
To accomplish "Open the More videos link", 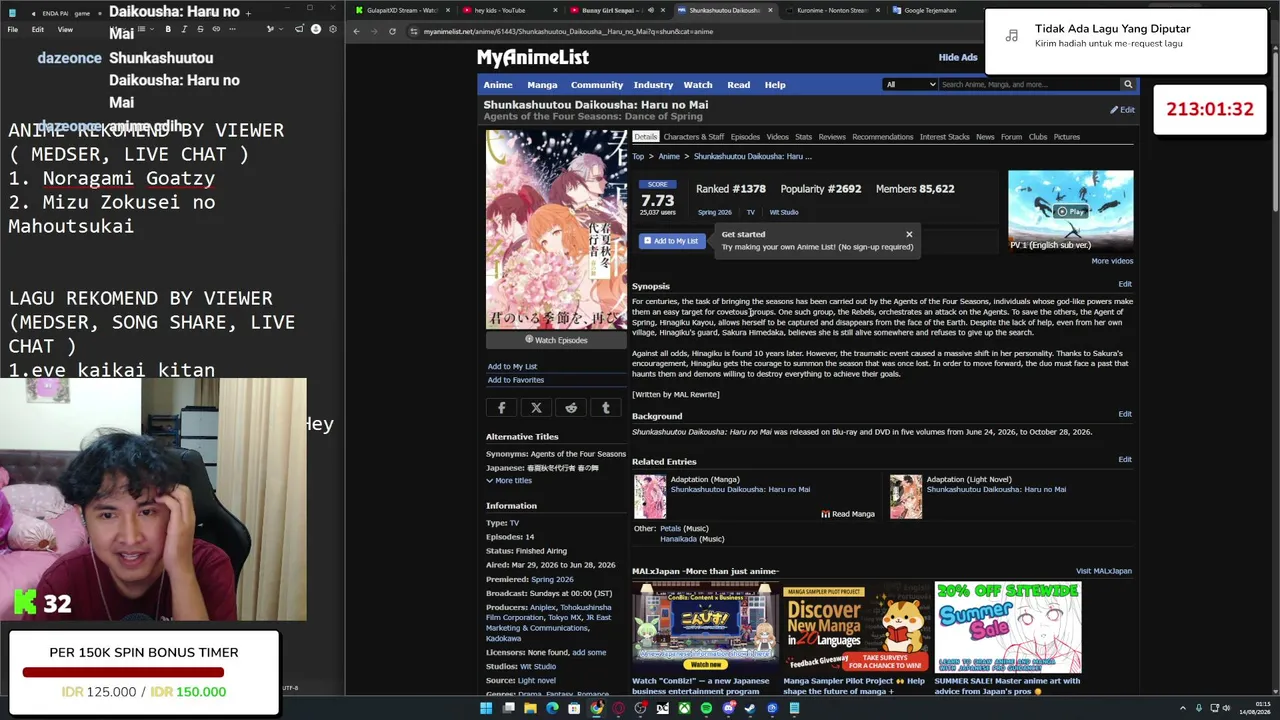I will [x=1112, y=261].
